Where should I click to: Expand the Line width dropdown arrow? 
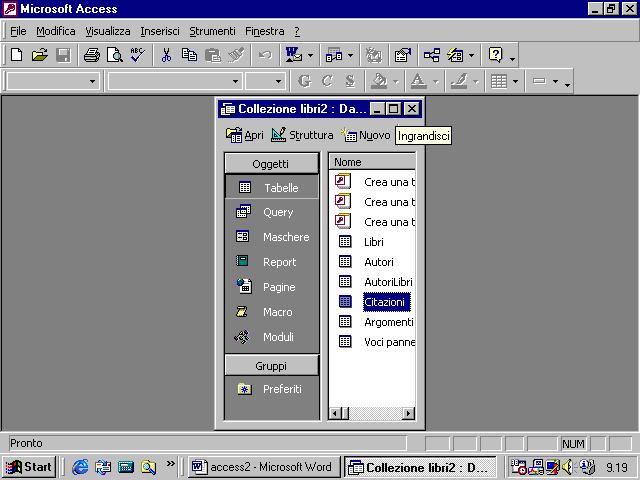(556, 81)
